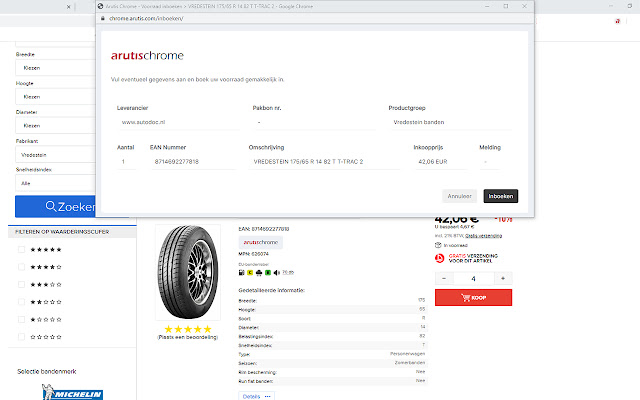Viewport: 640px width, 400px height.
Task: Open the Snelheidsindex dropdown showing Alle
Action: click(56, 183)
